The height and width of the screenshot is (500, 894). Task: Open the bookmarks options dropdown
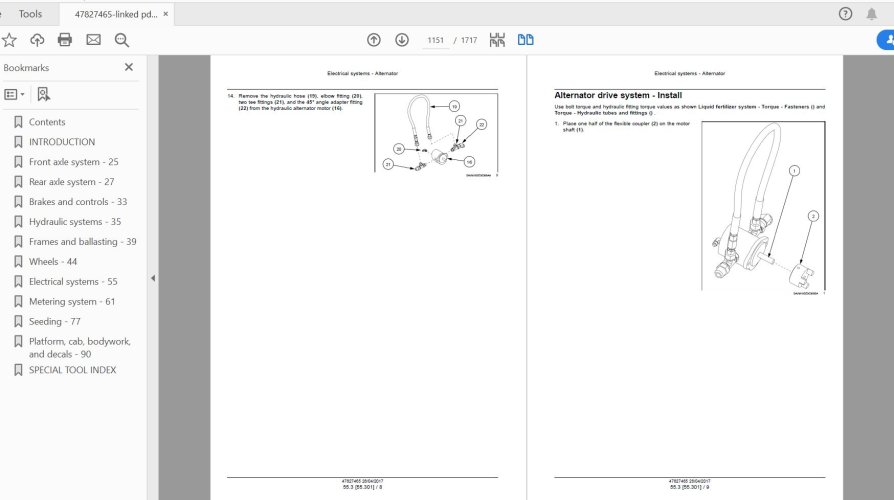tap(14, 95)
